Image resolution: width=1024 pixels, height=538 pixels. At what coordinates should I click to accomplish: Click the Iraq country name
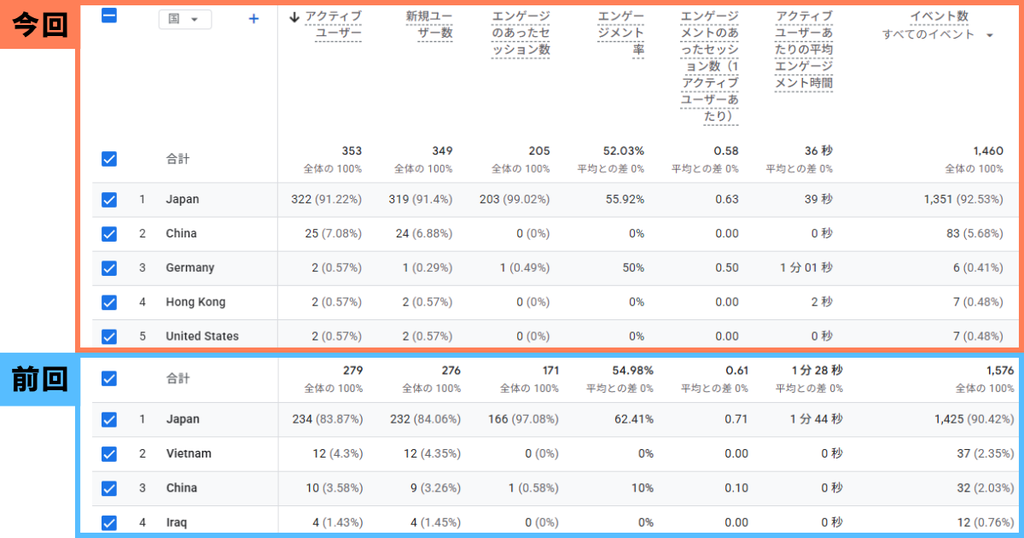point(176,522)
